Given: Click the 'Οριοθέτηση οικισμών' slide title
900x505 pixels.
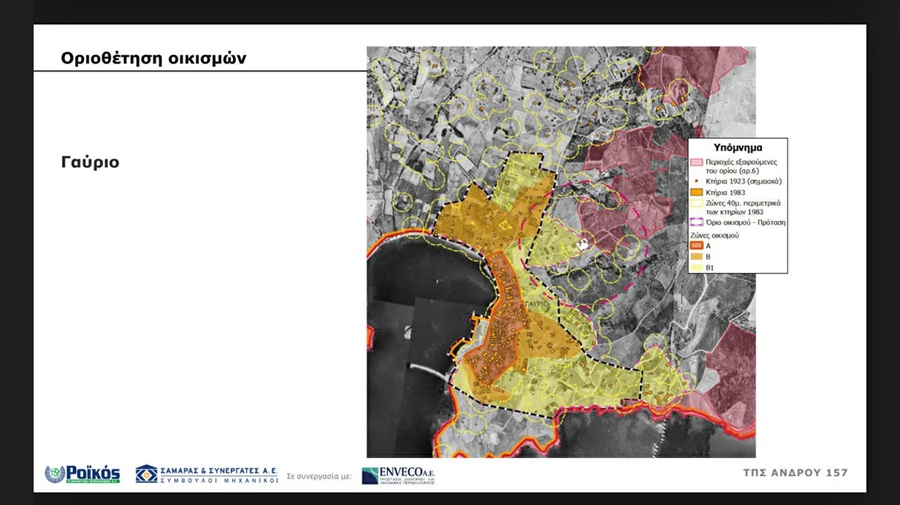Looking at the screenshot, I should pos(153,58).
